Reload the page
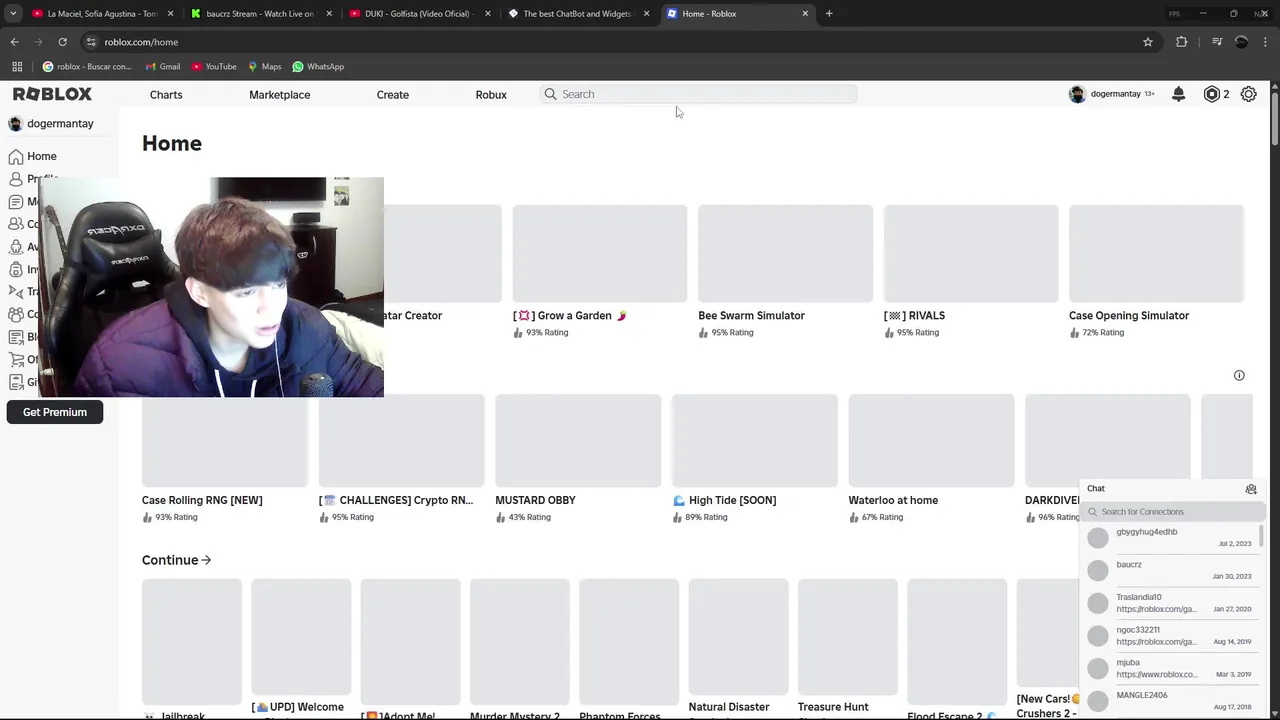The width and height of the screenshot is (1280, 720). click(62, 42)
